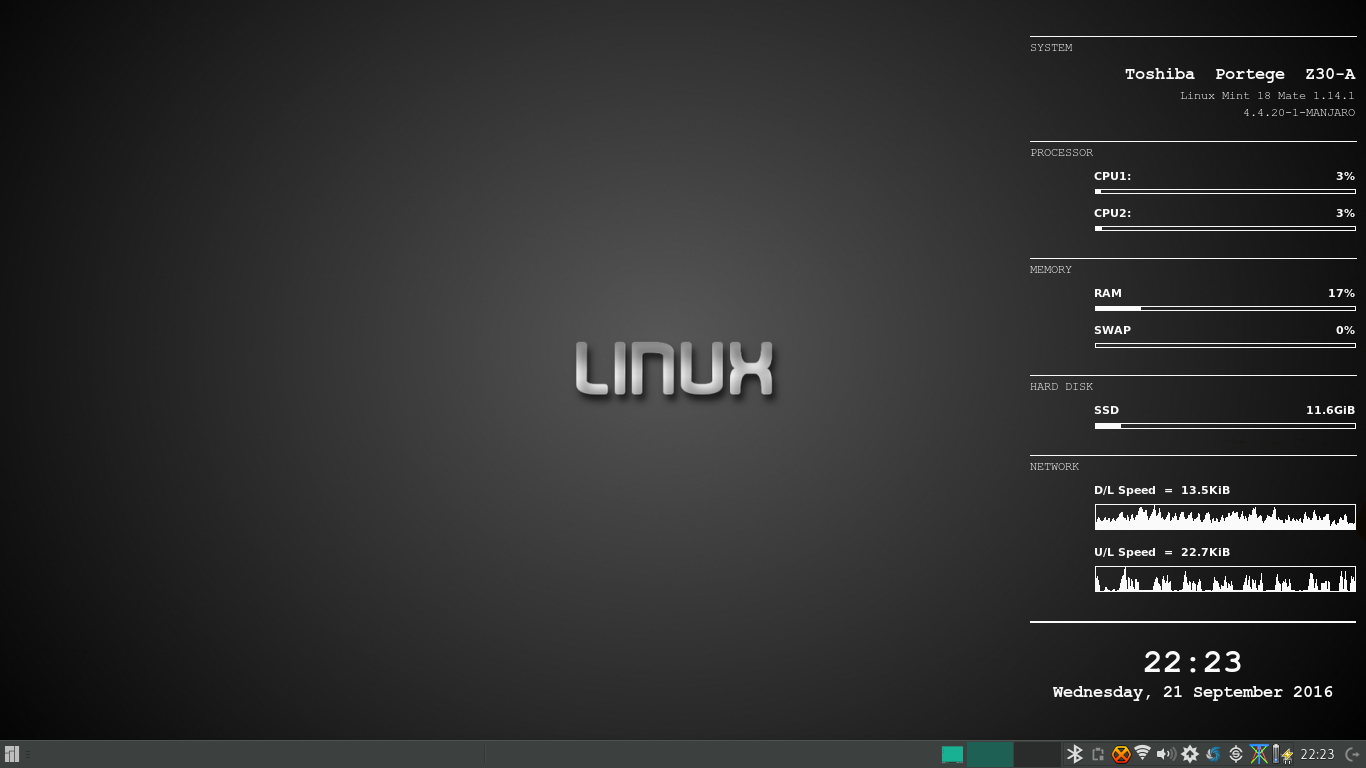
Task: Click the SWAP "0%" value
Action: pos(1345,330)
